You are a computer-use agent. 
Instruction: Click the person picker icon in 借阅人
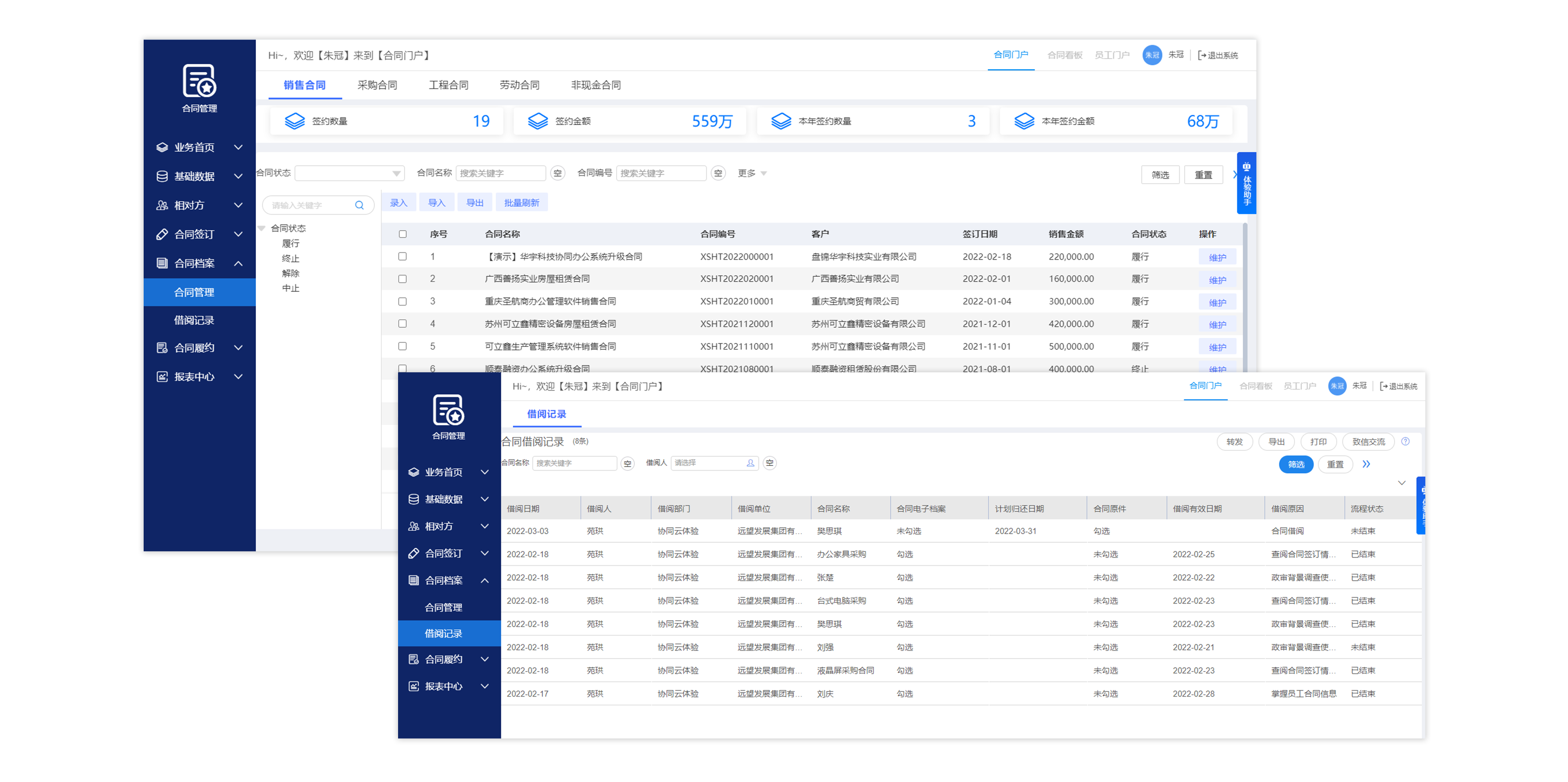pos(751,463)
